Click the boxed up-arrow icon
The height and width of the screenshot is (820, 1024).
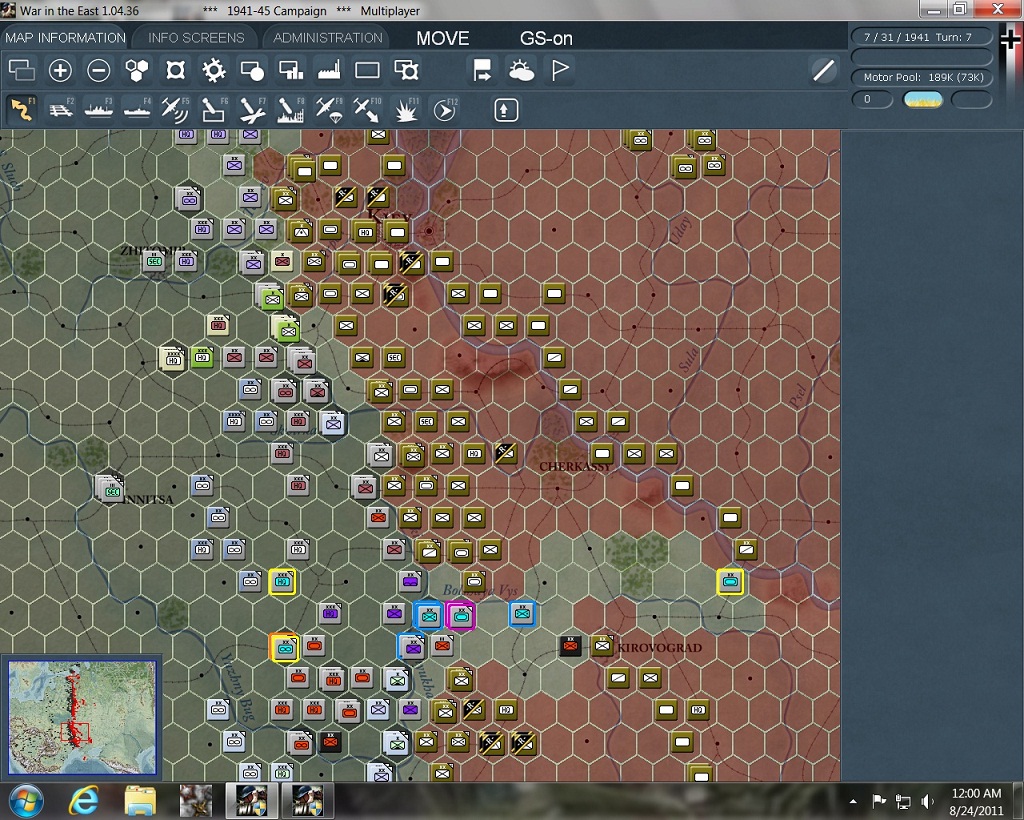(x=505, y=110)
